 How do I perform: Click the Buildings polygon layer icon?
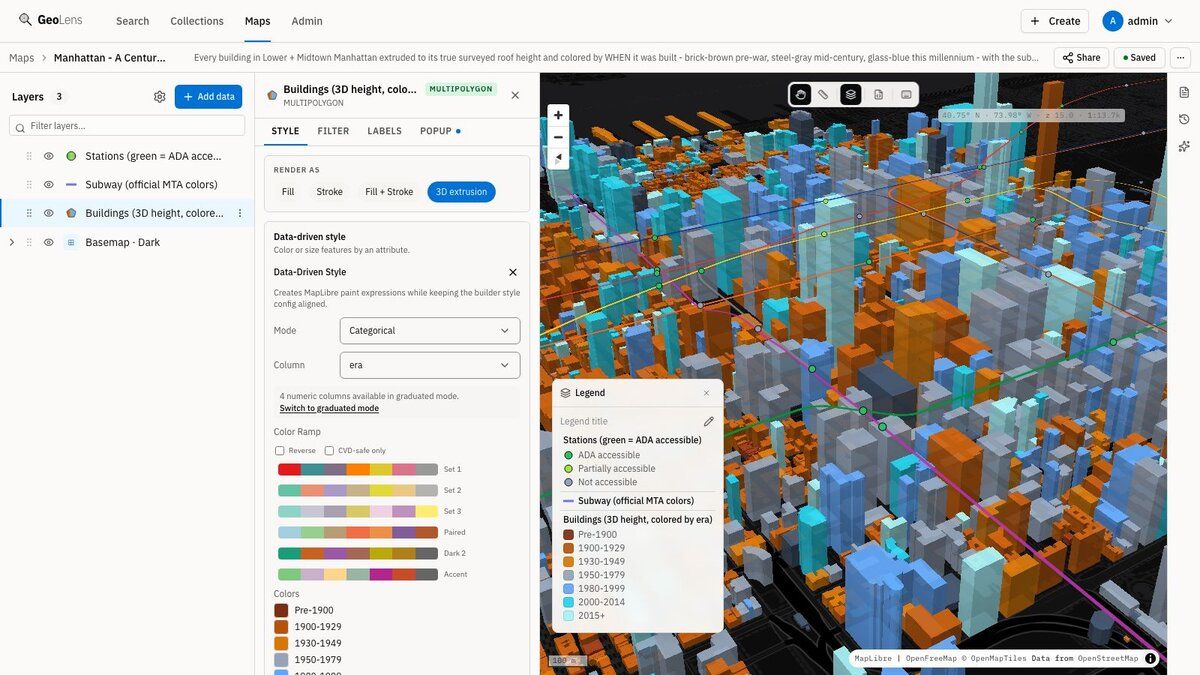pos(71,213)
